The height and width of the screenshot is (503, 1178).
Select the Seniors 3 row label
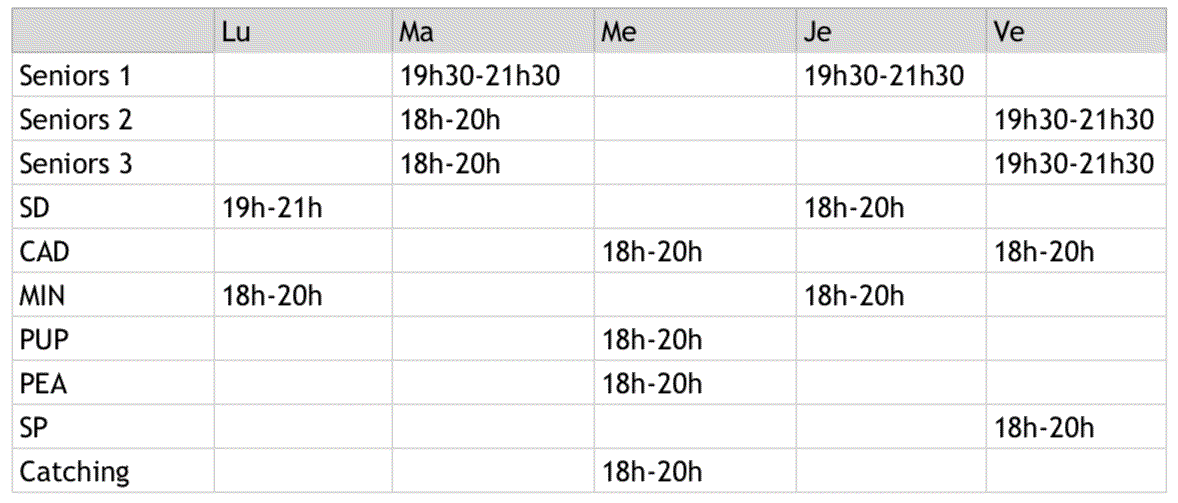[75, 164]
